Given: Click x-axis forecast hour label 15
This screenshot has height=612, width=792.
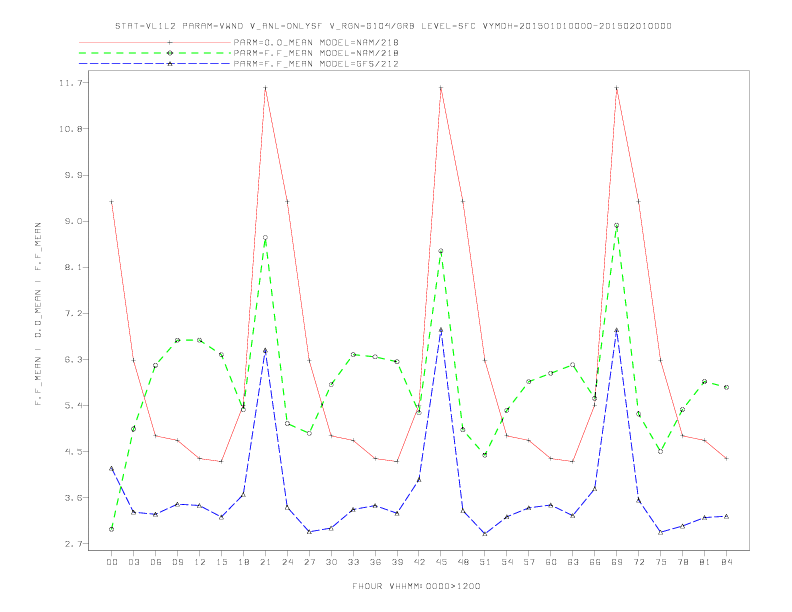Looking at the screenshot, I should pyautogui.click(x=221, y=562).
